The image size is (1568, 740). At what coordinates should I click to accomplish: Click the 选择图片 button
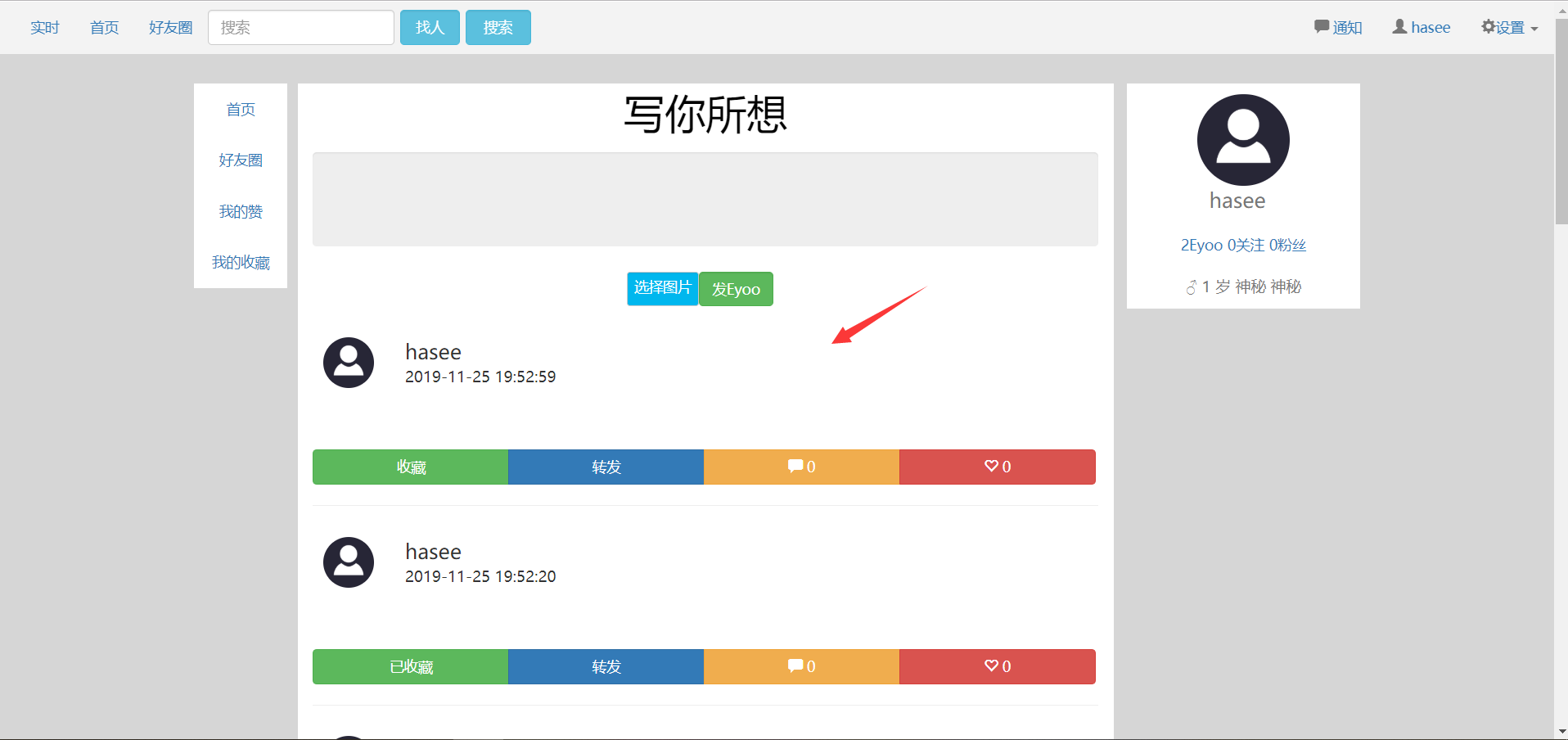[663, 288]
